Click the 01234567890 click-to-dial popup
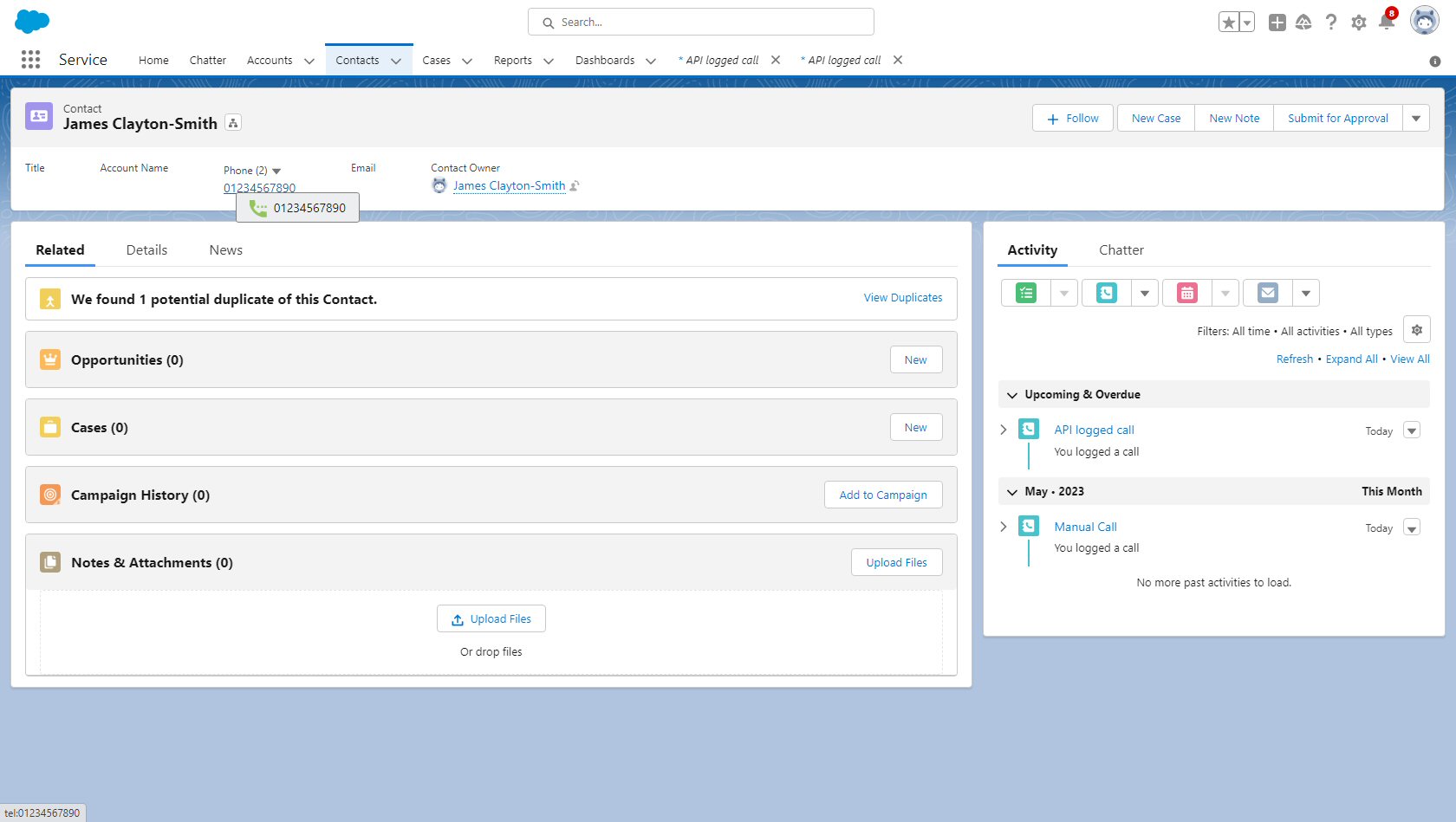This screenshot has height=822, width=1456. [298, 208]
